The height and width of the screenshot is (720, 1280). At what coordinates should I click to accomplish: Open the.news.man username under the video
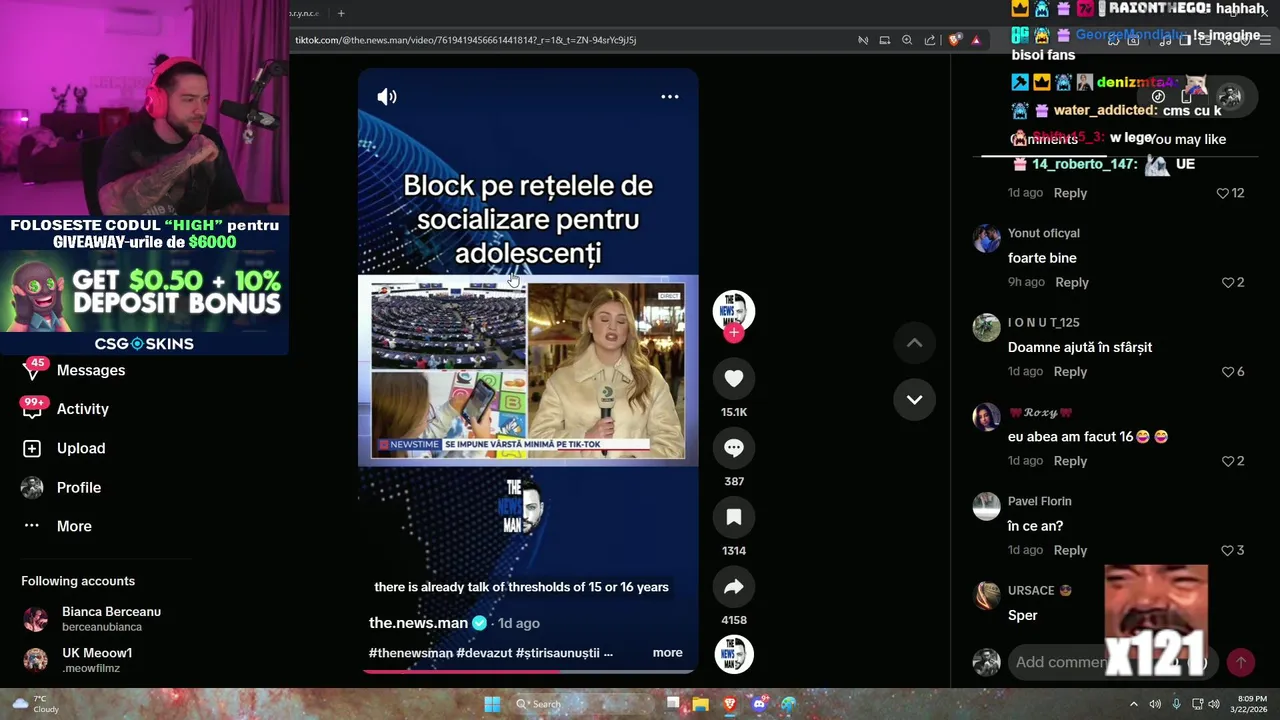[418, 623]
